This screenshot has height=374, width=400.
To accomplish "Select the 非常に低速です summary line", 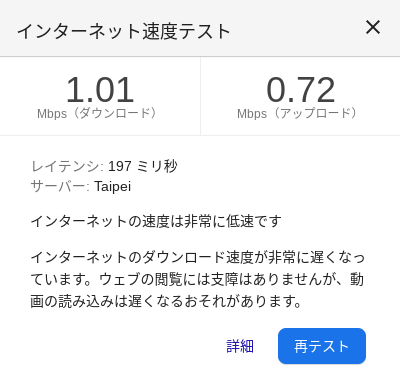I will pyautogui.click(x=156, y=221).
